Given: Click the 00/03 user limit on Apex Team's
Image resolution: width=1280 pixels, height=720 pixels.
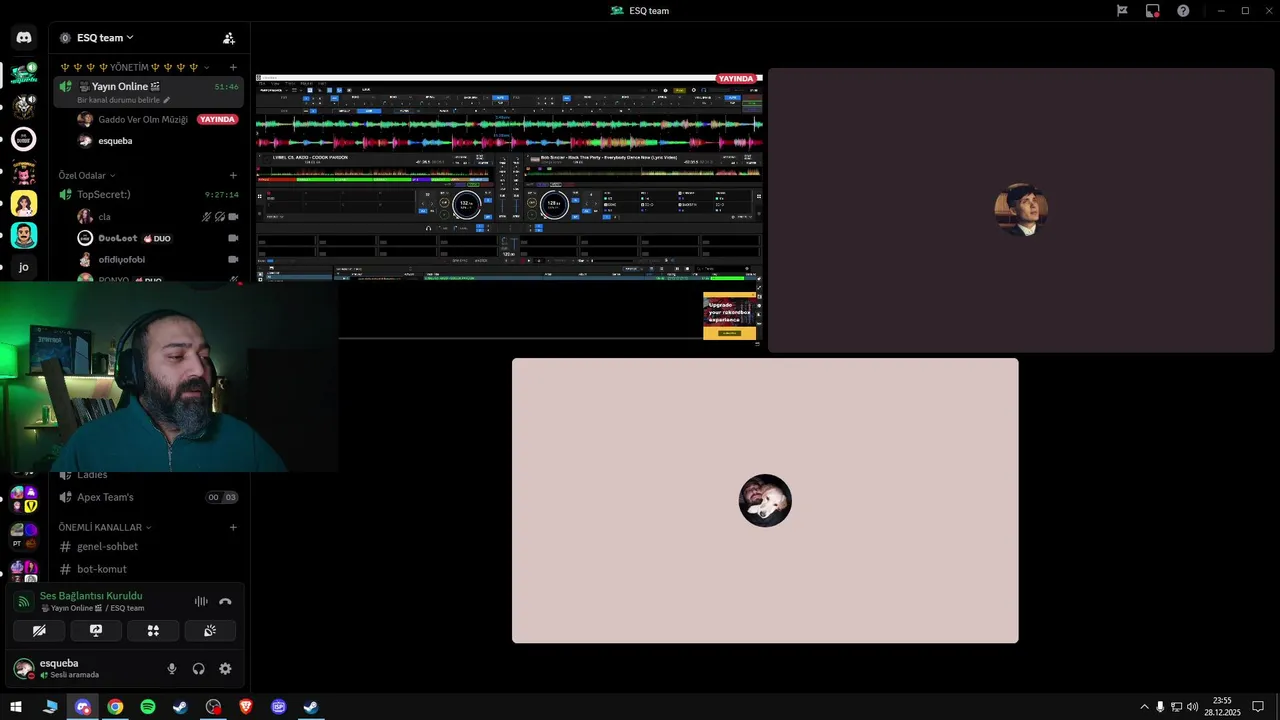Looking at the screenshot, I should coord(222,497).
